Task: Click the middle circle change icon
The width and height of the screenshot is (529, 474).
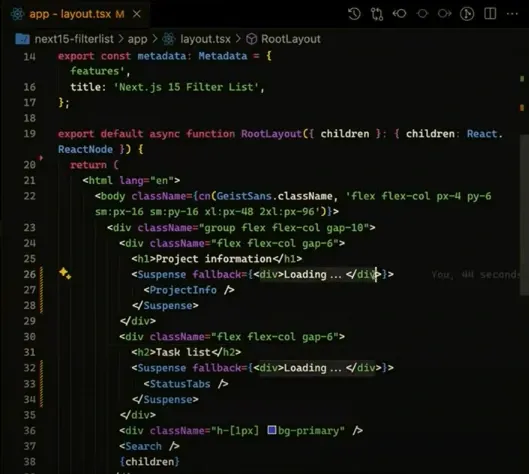Action: 422,14
